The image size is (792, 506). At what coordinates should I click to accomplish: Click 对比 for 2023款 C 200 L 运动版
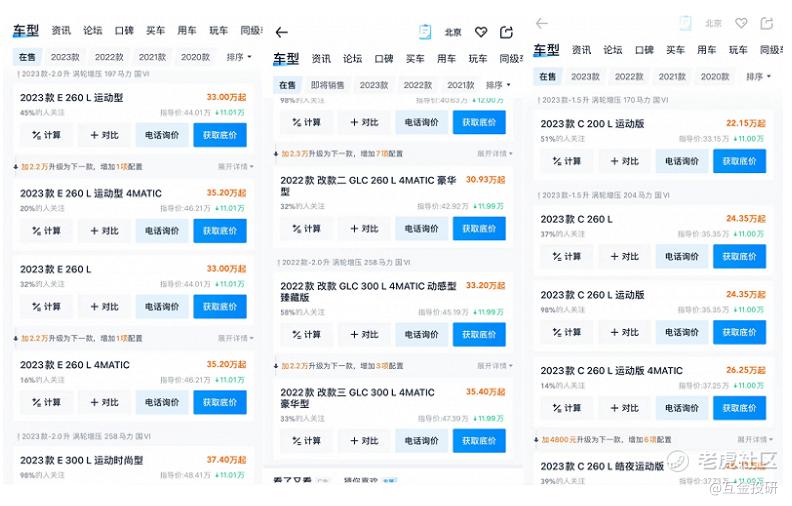(x=624, y=161)
